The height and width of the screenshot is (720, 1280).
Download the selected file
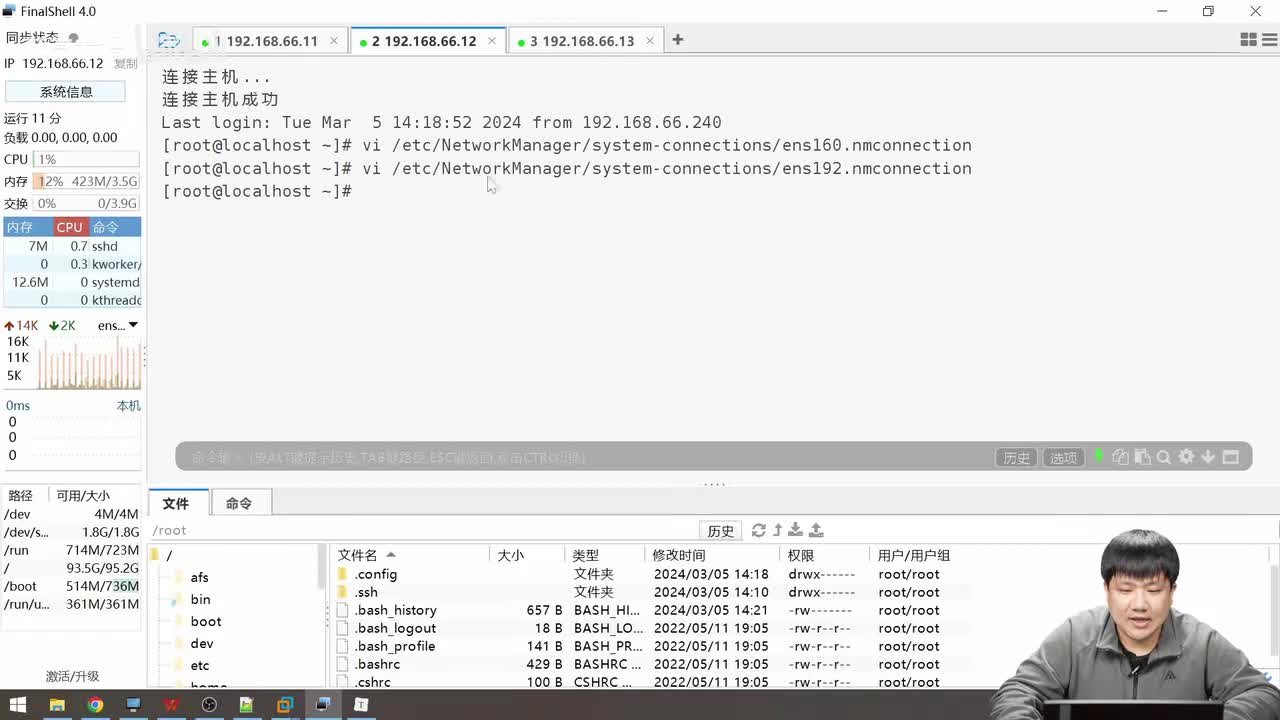pyautogui.click(x=796, y=530)
